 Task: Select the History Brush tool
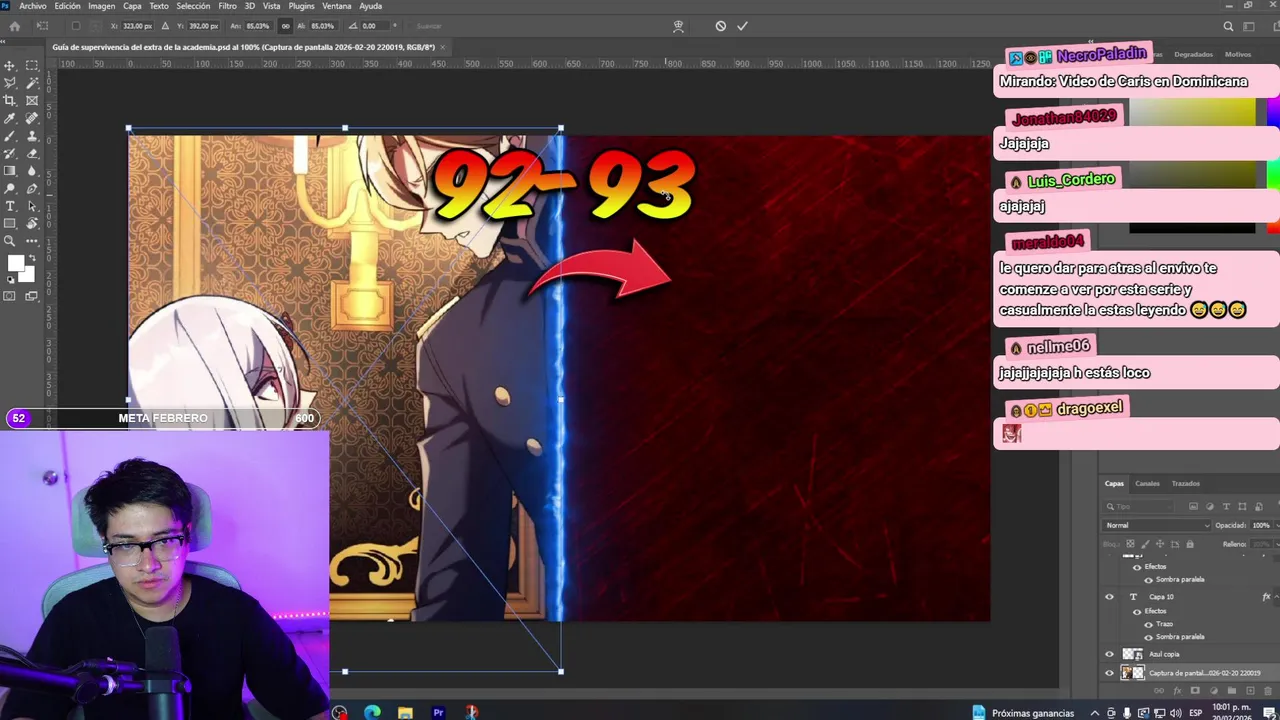pyautogui.click(x=9, y=153)
